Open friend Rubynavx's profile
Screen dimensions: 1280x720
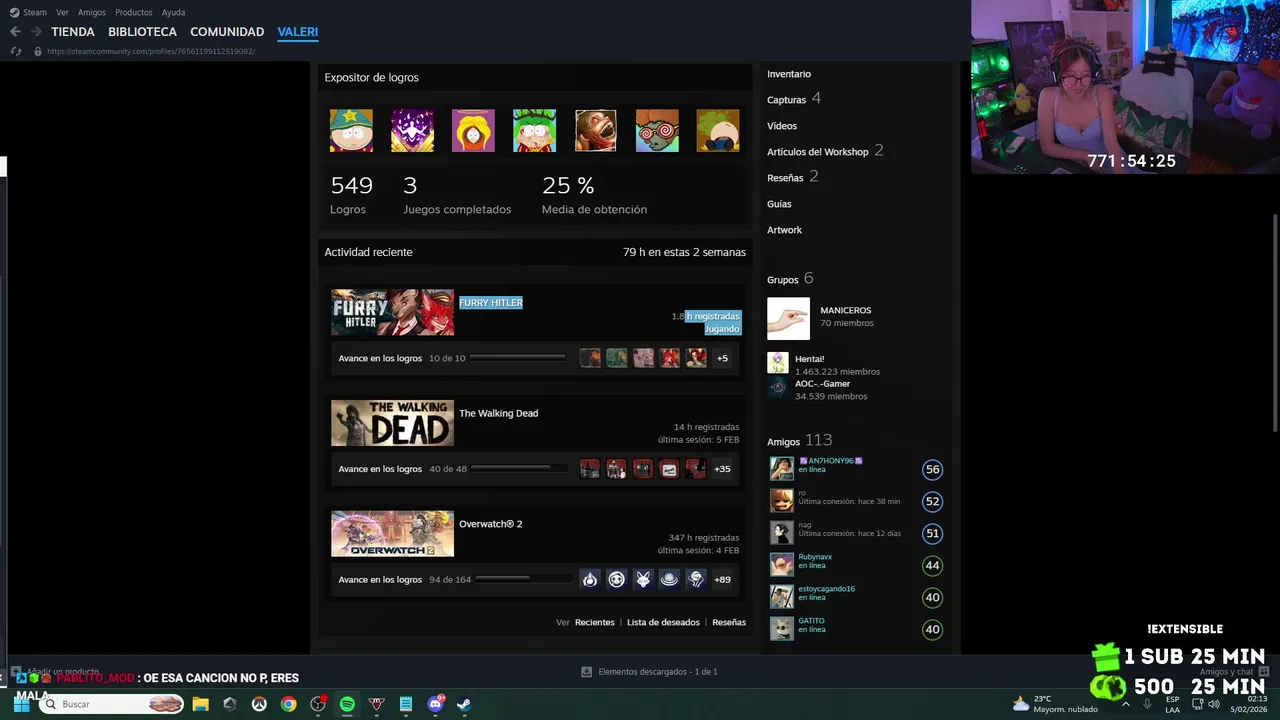[815, 557]
